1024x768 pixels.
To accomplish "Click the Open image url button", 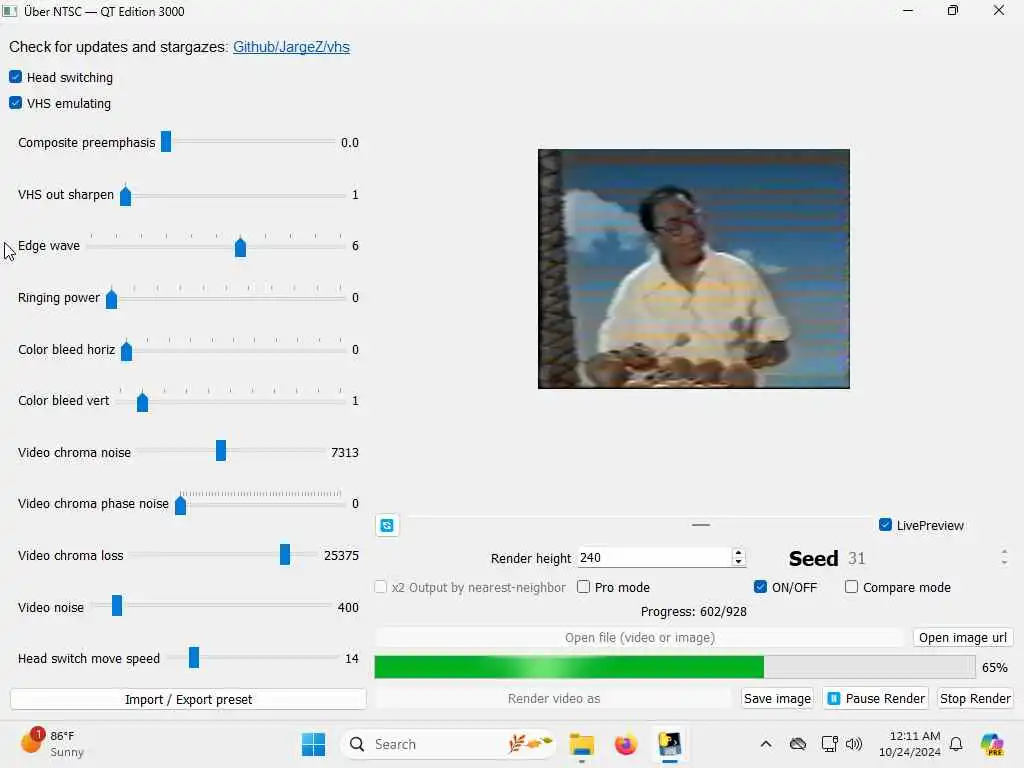I will [x=963, y=637].
